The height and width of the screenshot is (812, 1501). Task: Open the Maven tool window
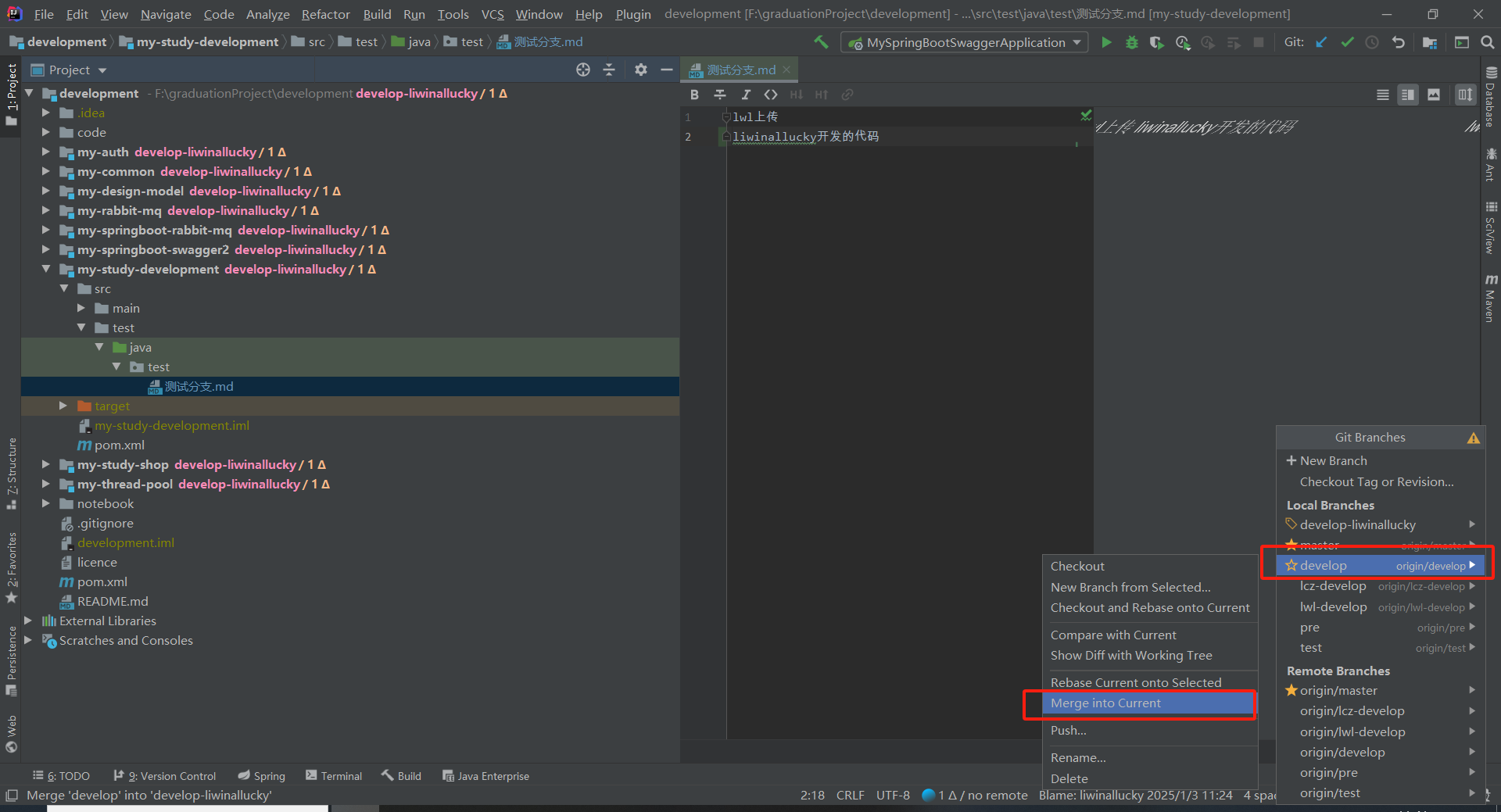point(1491,298)
